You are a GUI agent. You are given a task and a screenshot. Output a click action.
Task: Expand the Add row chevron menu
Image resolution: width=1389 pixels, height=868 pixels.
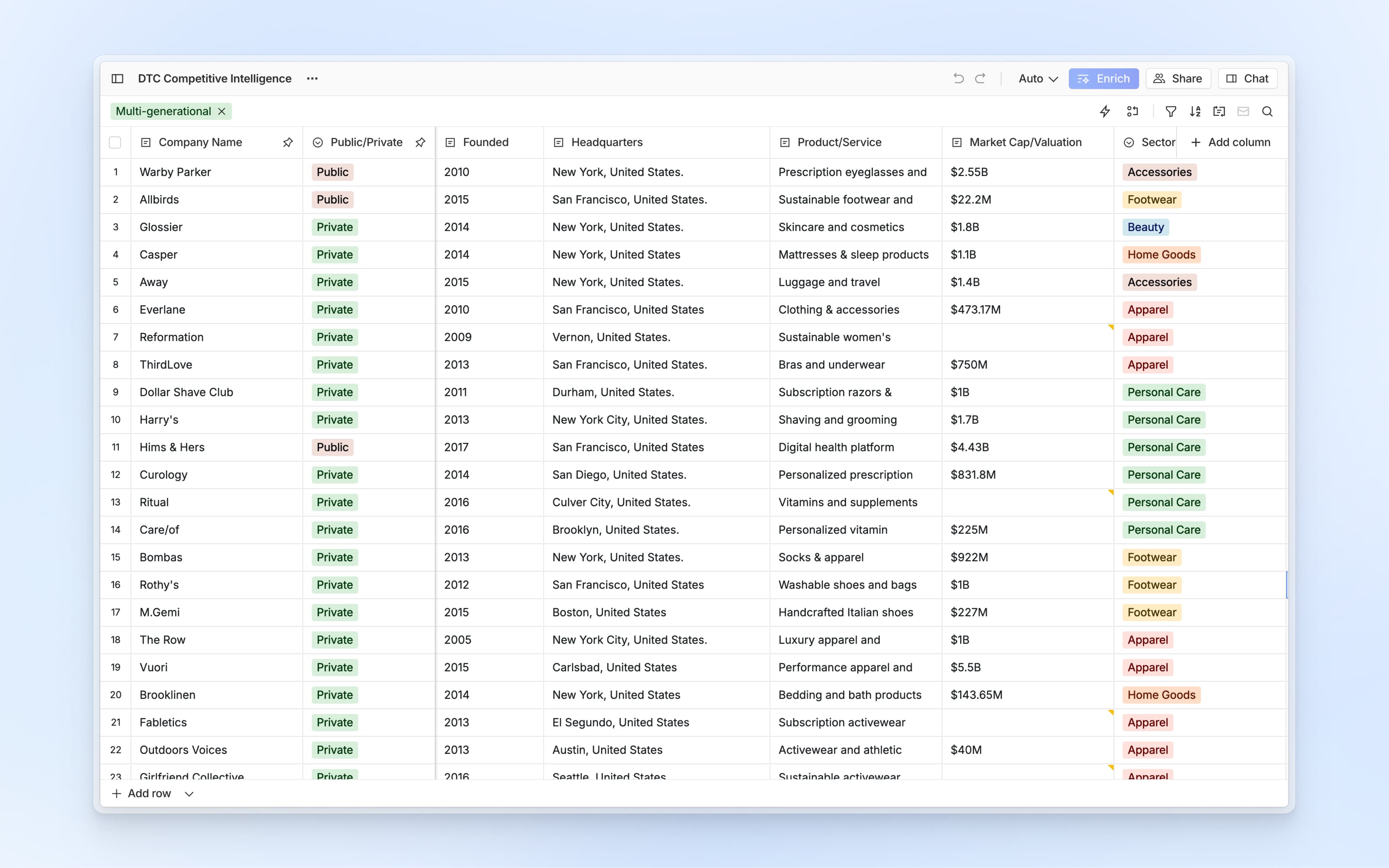(x=189, y=794)
